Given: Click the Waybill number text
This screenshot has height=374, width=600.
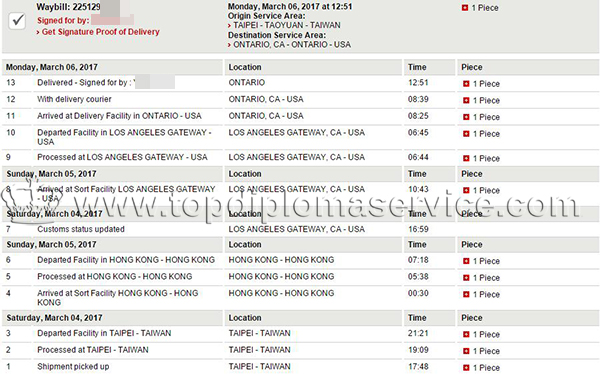Looking at the screenshot, I should (68, 7).
